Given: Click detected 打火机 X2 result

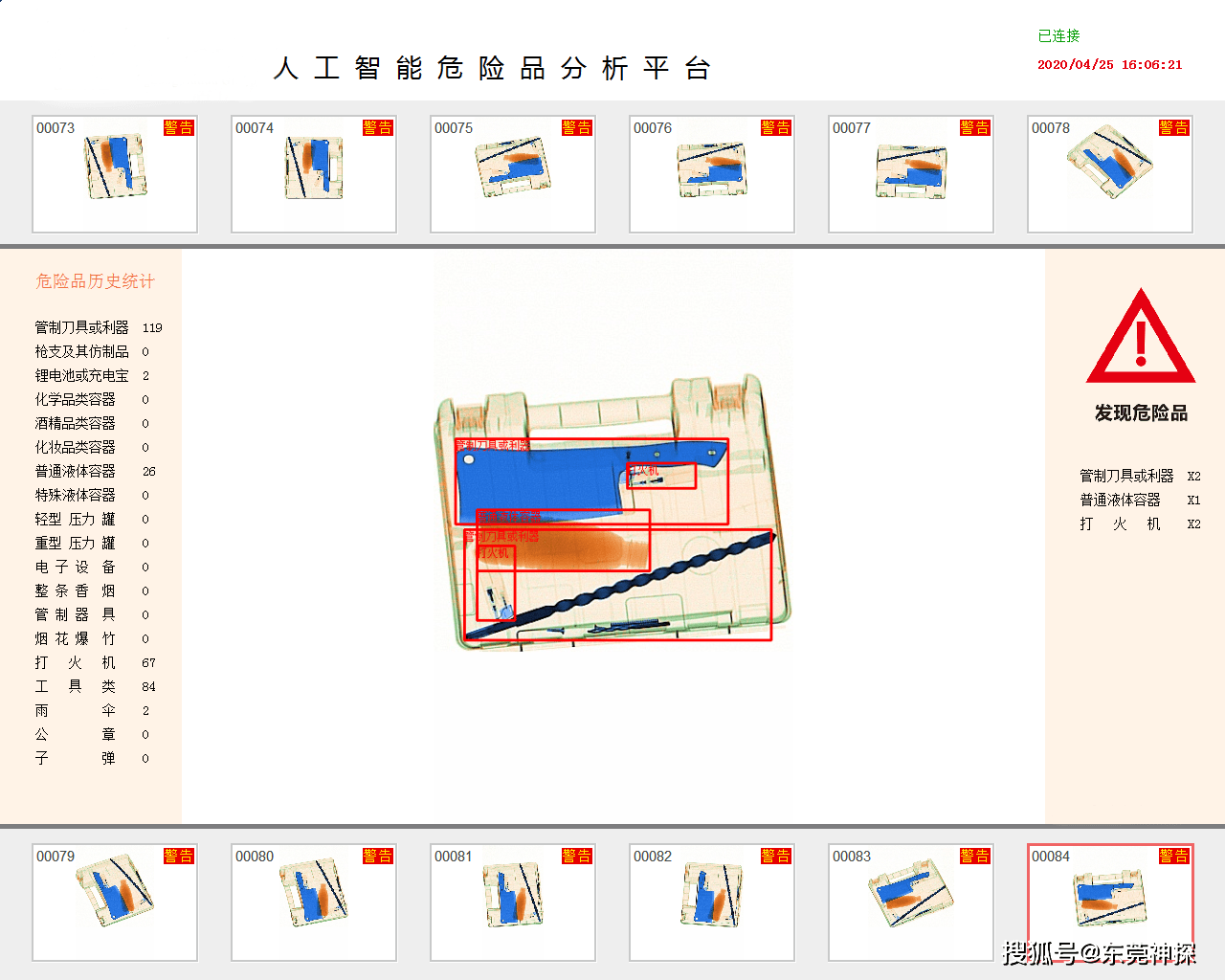Looking at the screenshot, I should tap(1140, 523).
